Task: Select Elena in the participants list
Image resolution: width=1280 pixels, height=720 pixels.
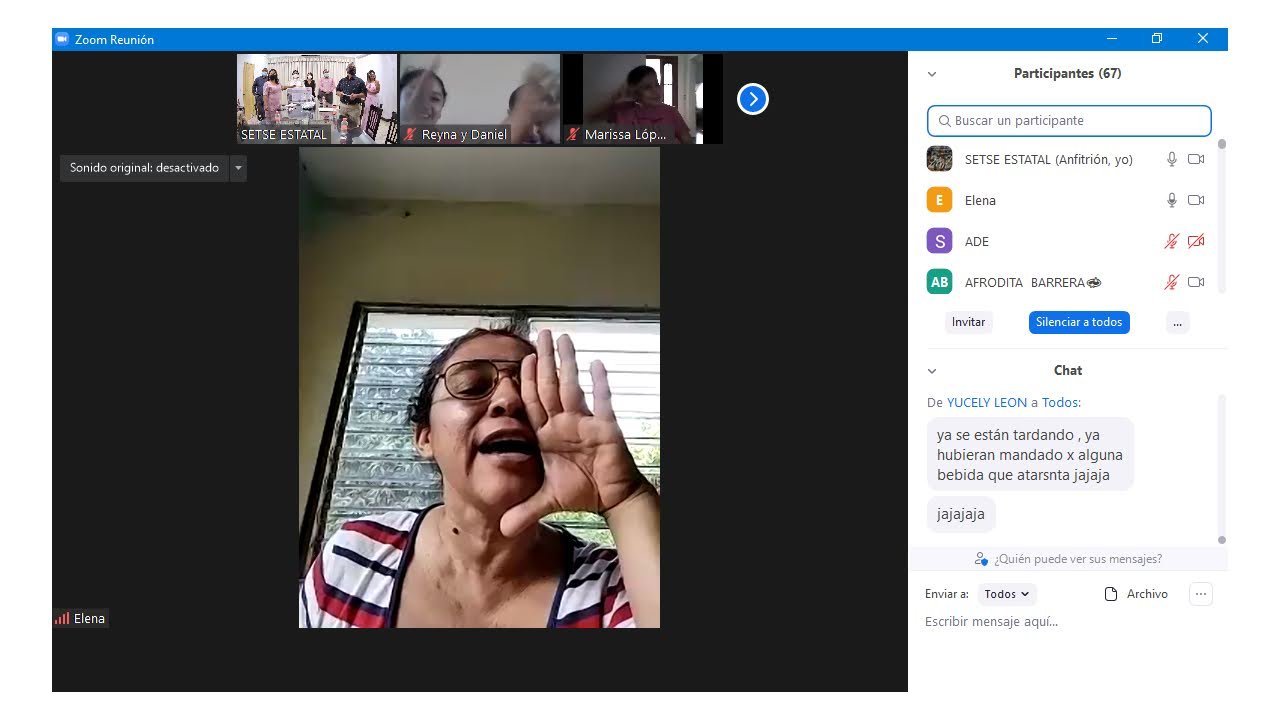Action: point(1068,200)
